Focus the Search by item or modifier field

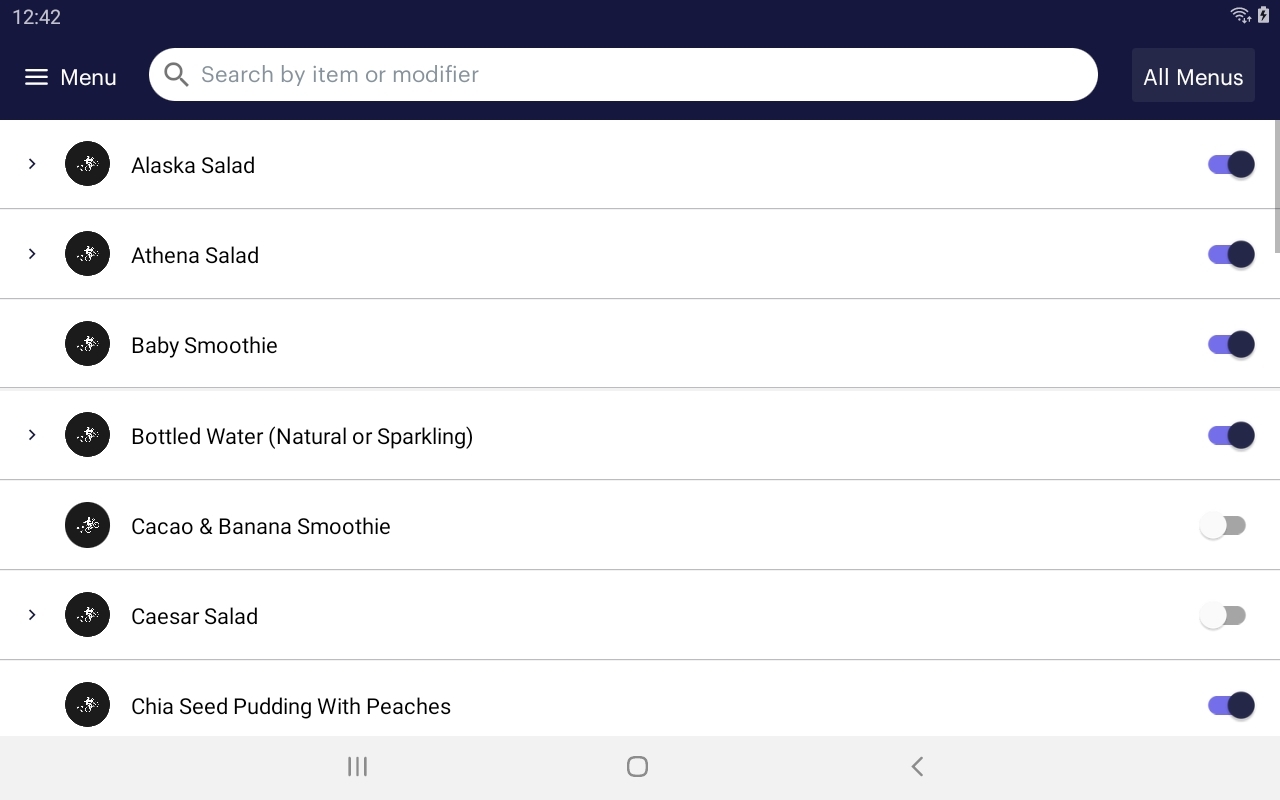click(x=640, y=75)
